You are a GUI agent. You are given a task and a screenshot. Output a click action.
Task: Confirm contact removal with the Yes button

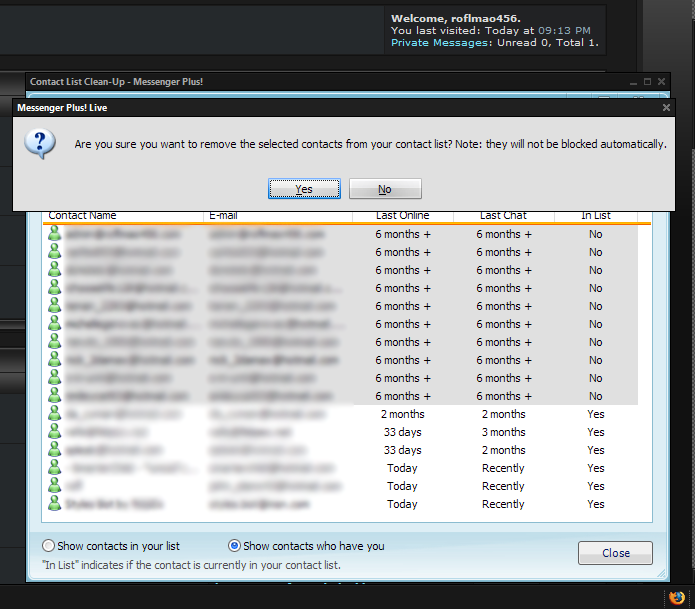click(304, 189)
